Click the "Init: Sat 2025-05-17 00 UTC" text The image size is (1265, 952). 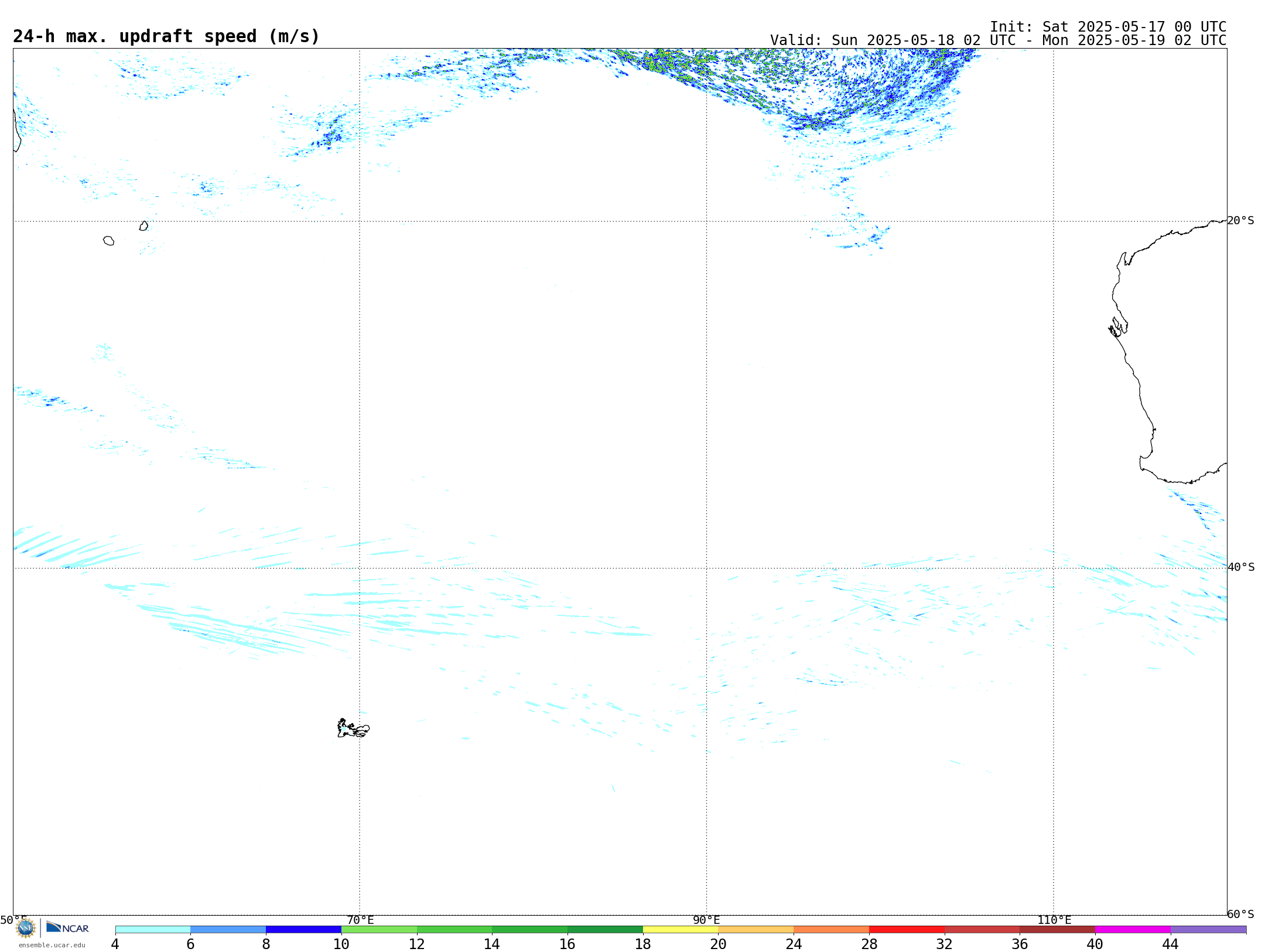click(1108, 27)
